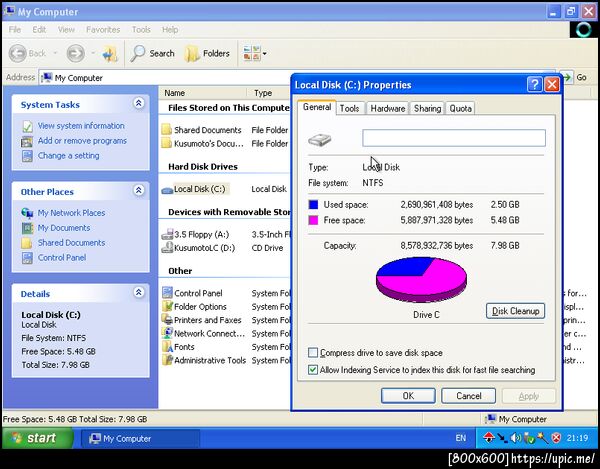Click the Forward arrow icon in toolbar

coord(75,53)
